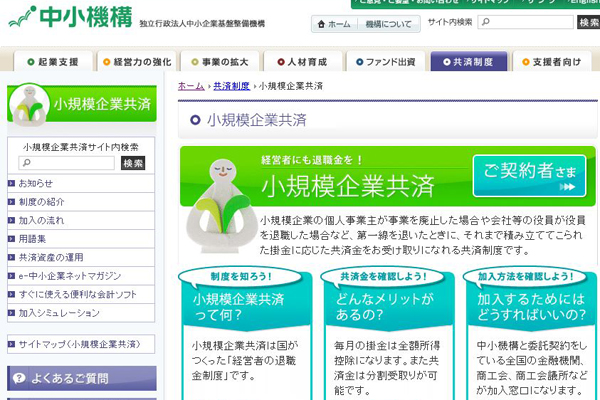The width and height of the screenshot is (600, 400).
Task: Click the arrow icon beside 用語集
Action: (11, 239)
